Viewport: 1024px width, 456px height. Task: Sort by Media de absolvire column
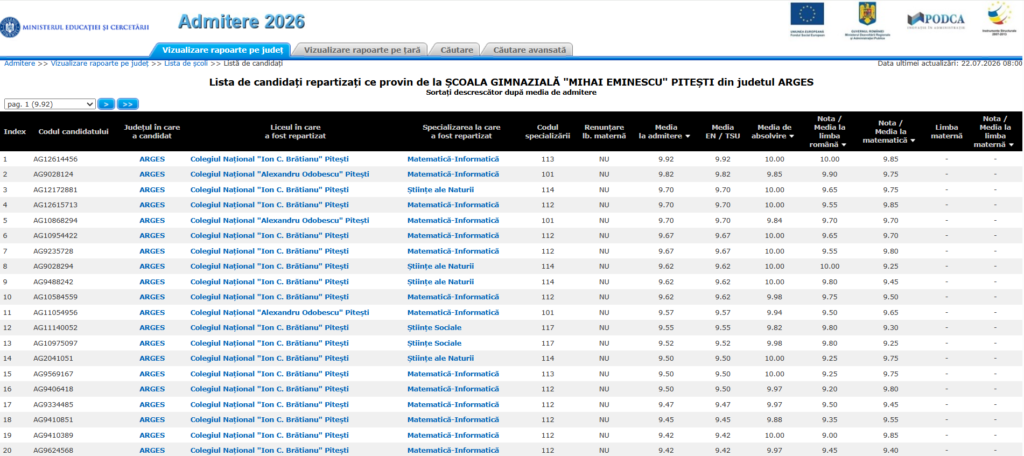[774, 131]
